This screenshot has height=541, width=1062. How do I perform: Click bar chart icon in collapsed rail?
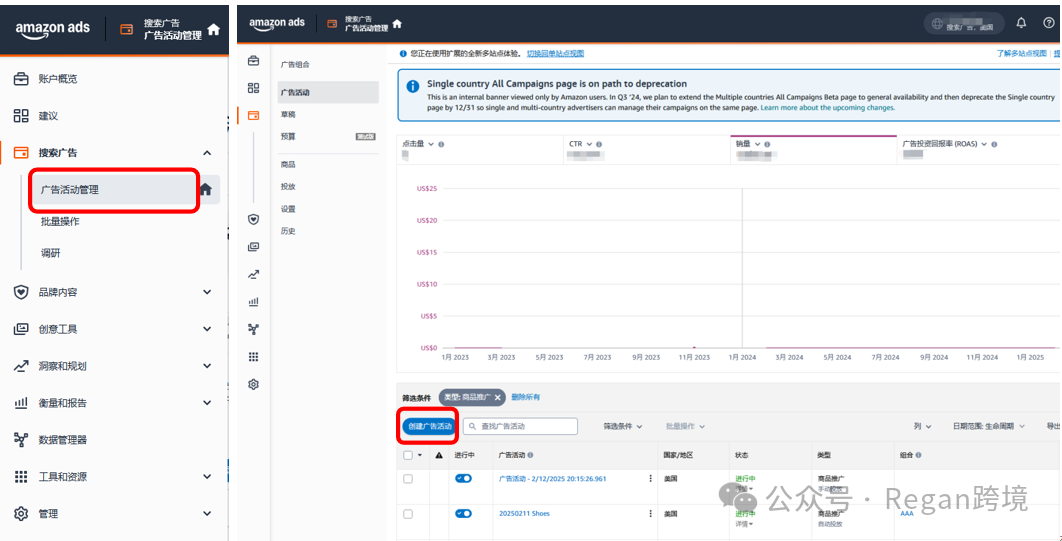253,302
